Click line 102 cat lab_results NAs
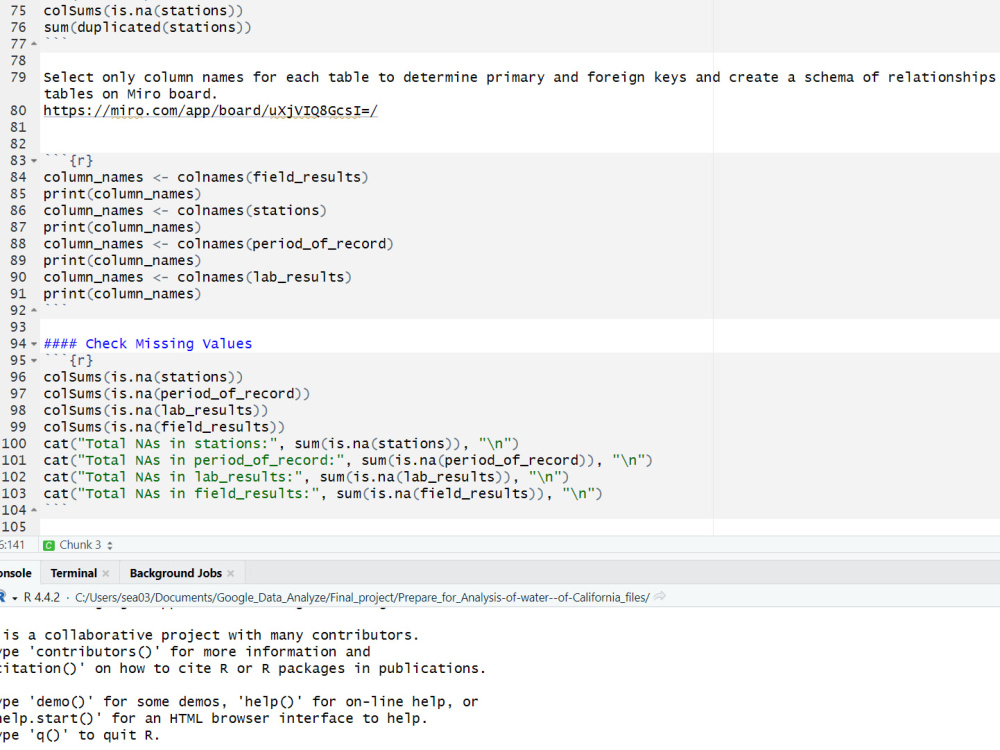Viewport: 1000px width, 750px height. point(306,477)
